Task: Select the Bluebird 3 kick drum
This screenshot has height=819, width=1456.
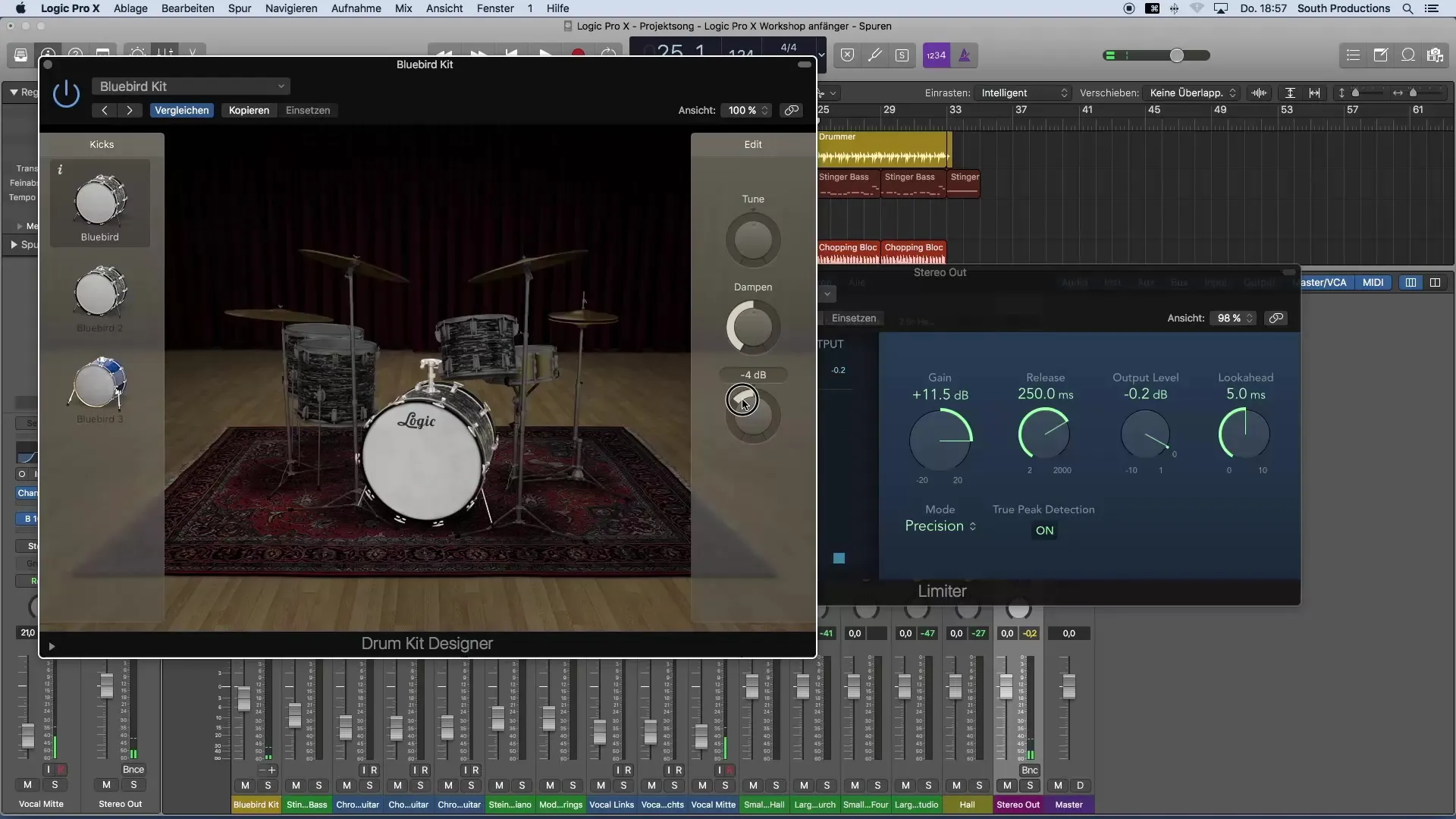Action: coord(100,388)
